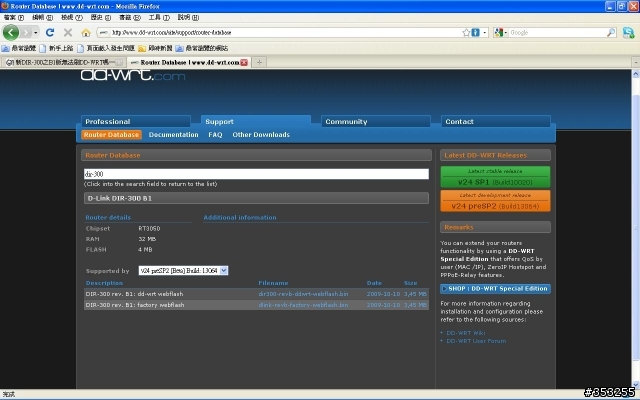This screenshot has height=400, width=640.
Task: Click the green v24 SP1 stable release button
Action: [x=495, y=177]
